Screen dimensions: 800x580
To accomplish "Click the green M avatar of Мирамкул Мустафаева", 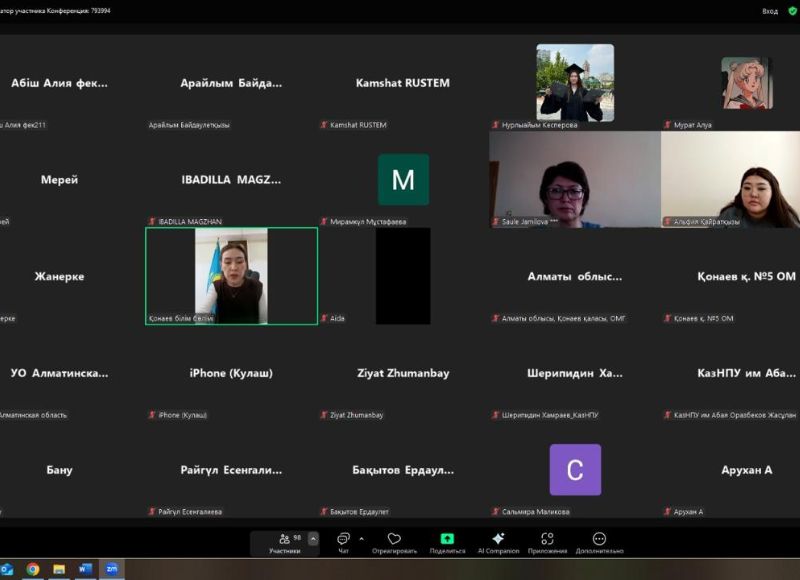I will coord(403,180).
